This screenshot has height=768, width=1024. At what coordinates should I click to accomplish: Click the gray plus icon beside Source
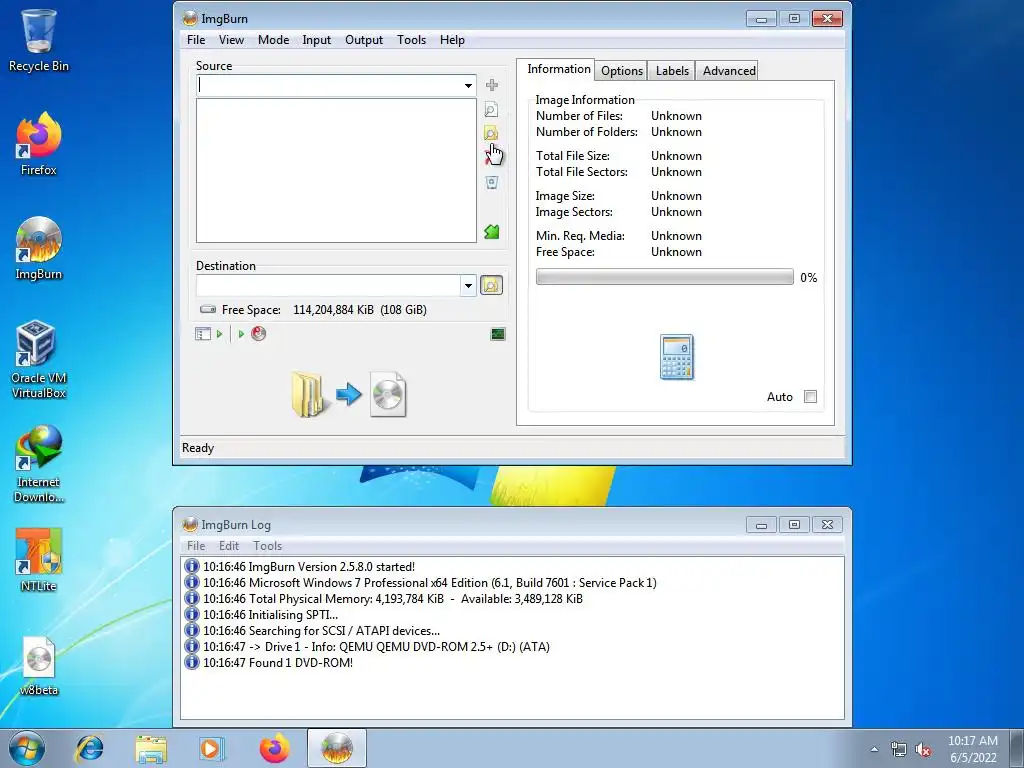coord(492,85)
